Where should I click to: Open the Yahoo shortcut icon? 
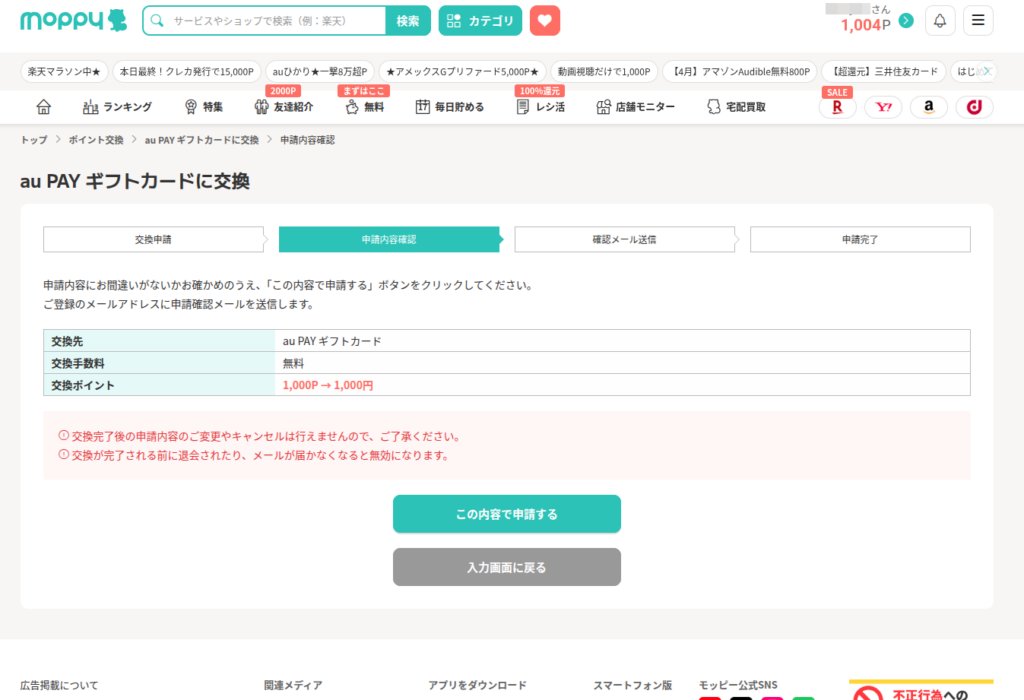883,107
